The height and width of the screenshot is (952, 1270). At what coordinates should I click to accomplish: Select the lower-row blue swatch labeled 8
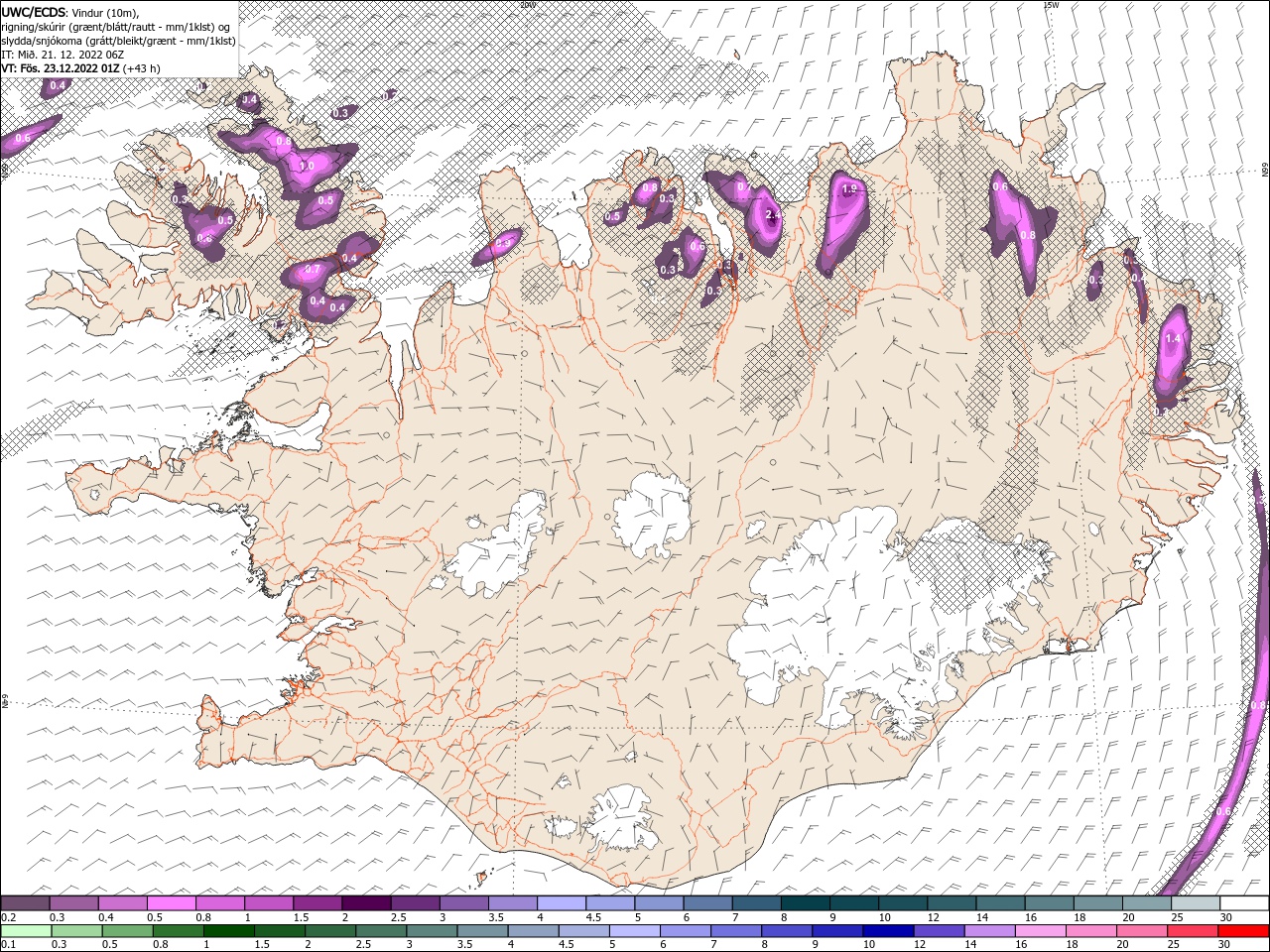click(x=786, y=930)
